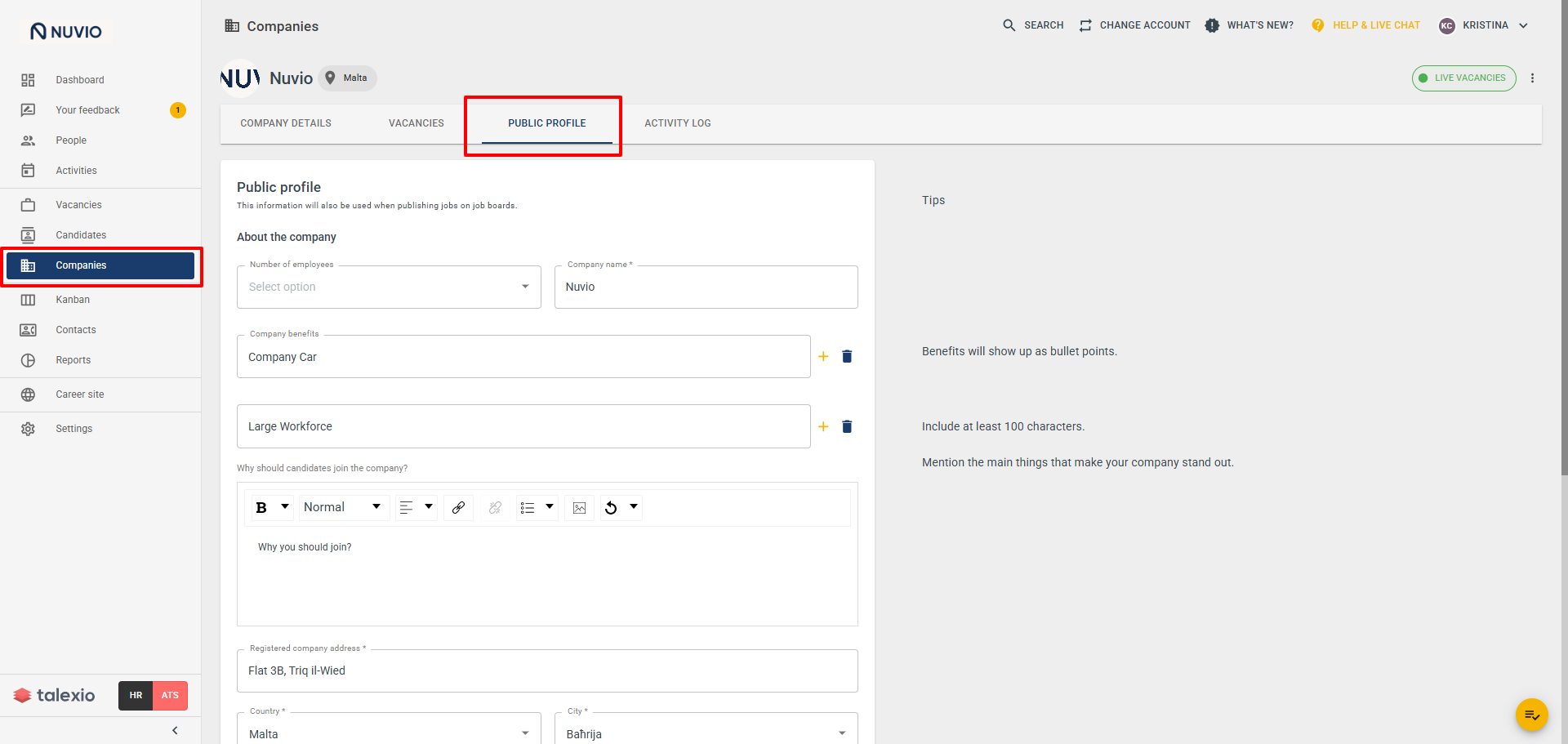Add benefit after Large Workforce row
The image size is (1568, 744).
coord(823,426)
